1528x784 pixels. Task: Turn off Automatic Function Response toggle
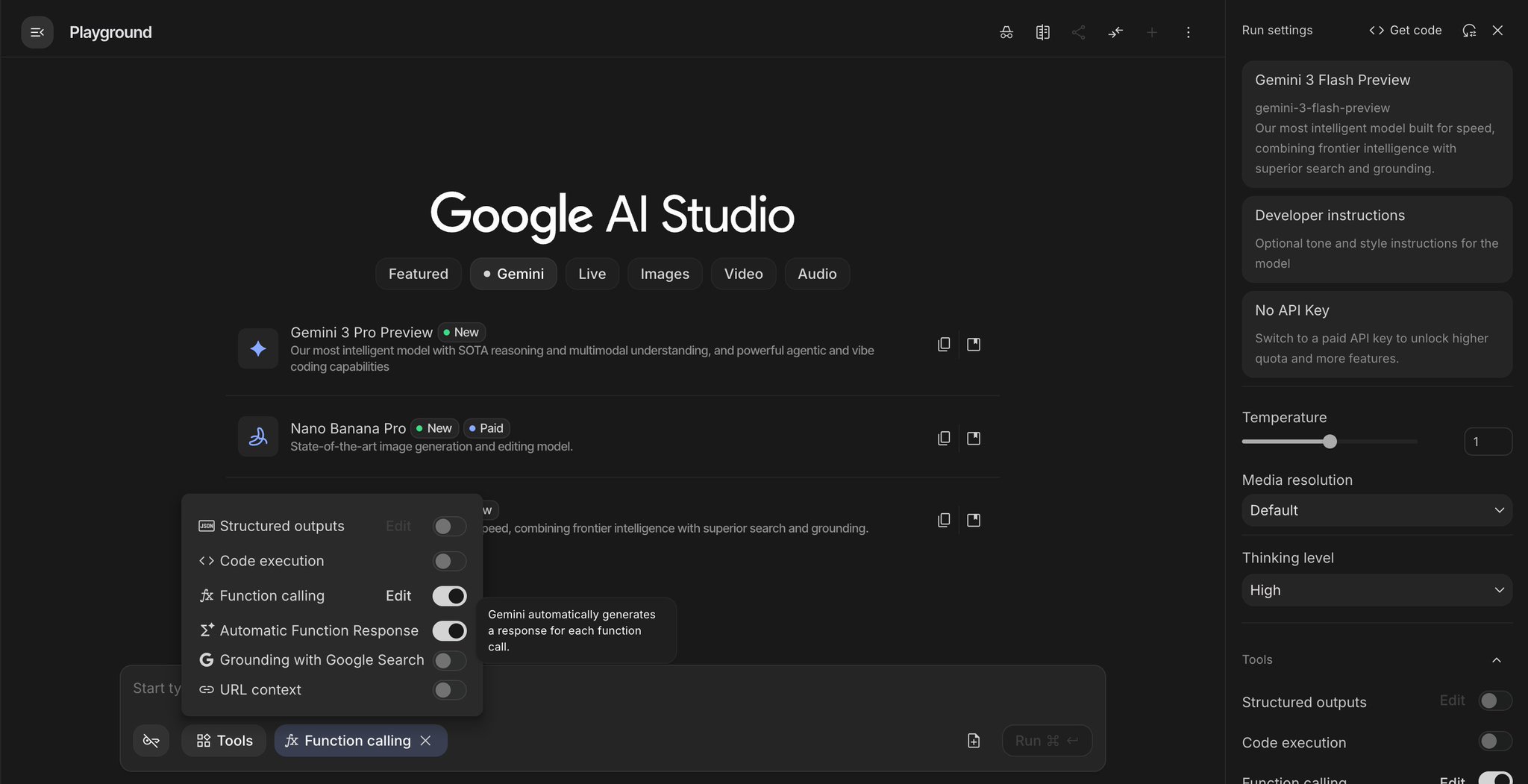point(449,630)
